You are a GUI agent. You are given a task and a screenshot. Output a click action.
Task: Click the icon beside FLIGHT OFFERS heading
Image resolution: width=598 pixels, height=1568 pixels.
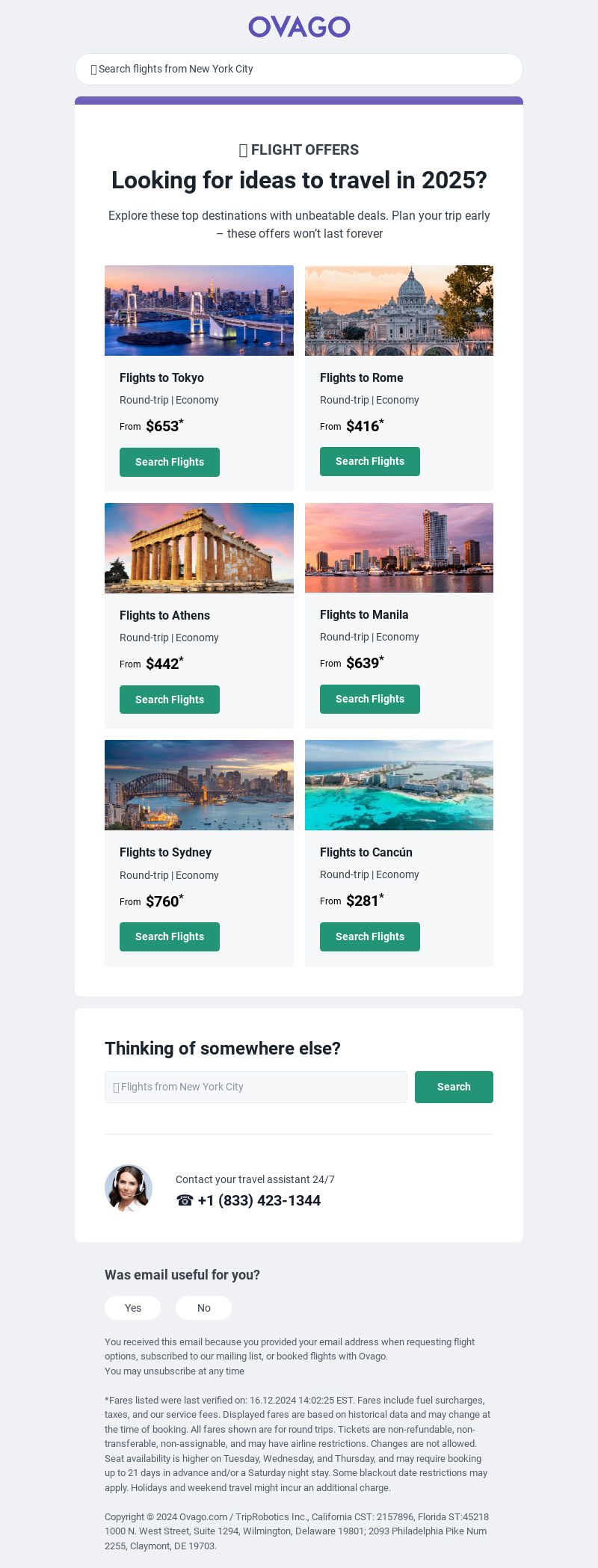243,150
